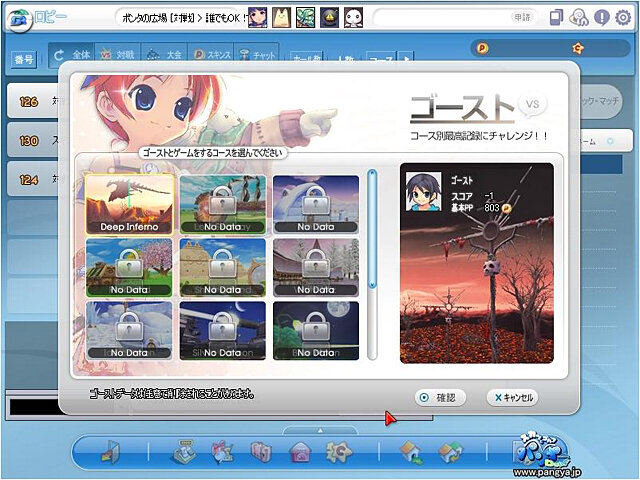Viewport: 640px width, 480px height.
Task: Click the course list scrollbar handle
Action: pos(372,229)
